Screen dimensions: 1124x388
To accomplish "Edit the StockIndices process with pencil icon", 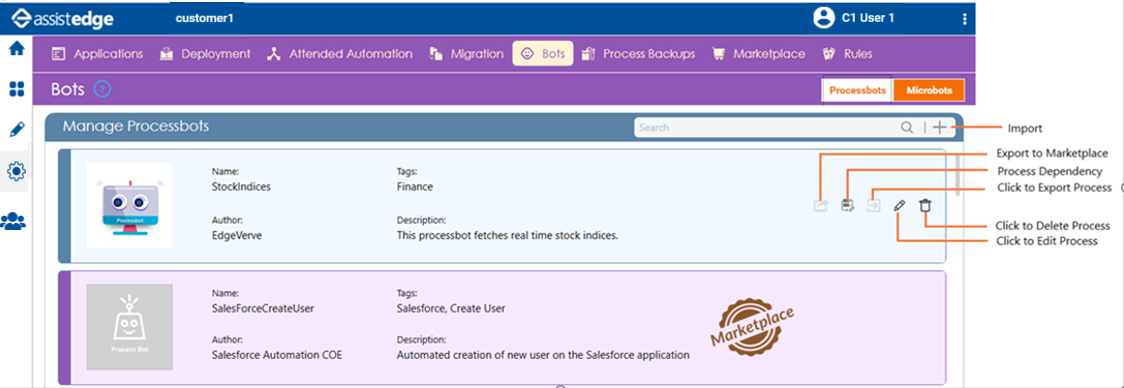I will coord(899,206).
